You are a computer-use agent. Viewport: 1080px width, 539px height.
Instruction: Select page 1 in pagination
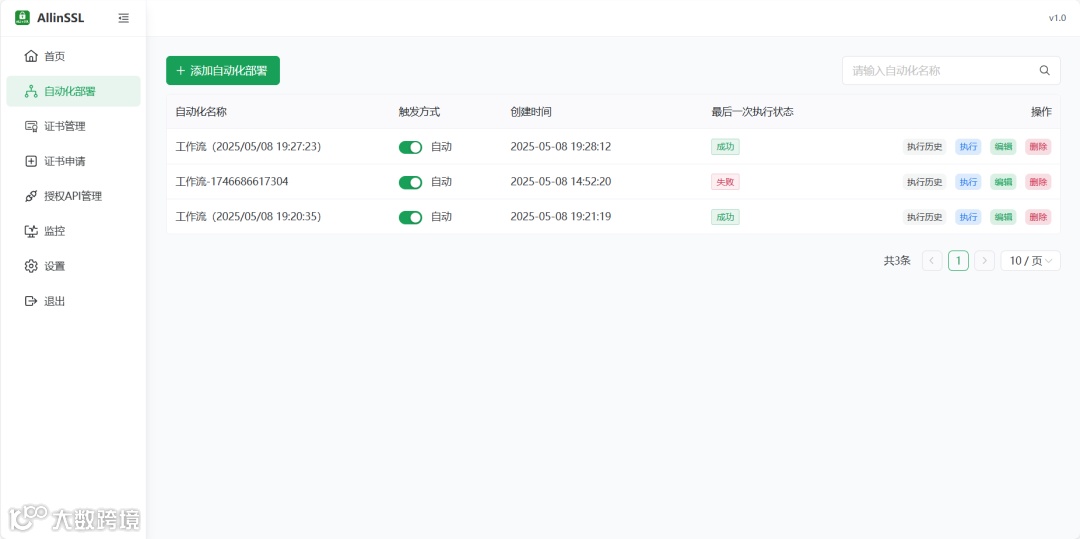958,261
